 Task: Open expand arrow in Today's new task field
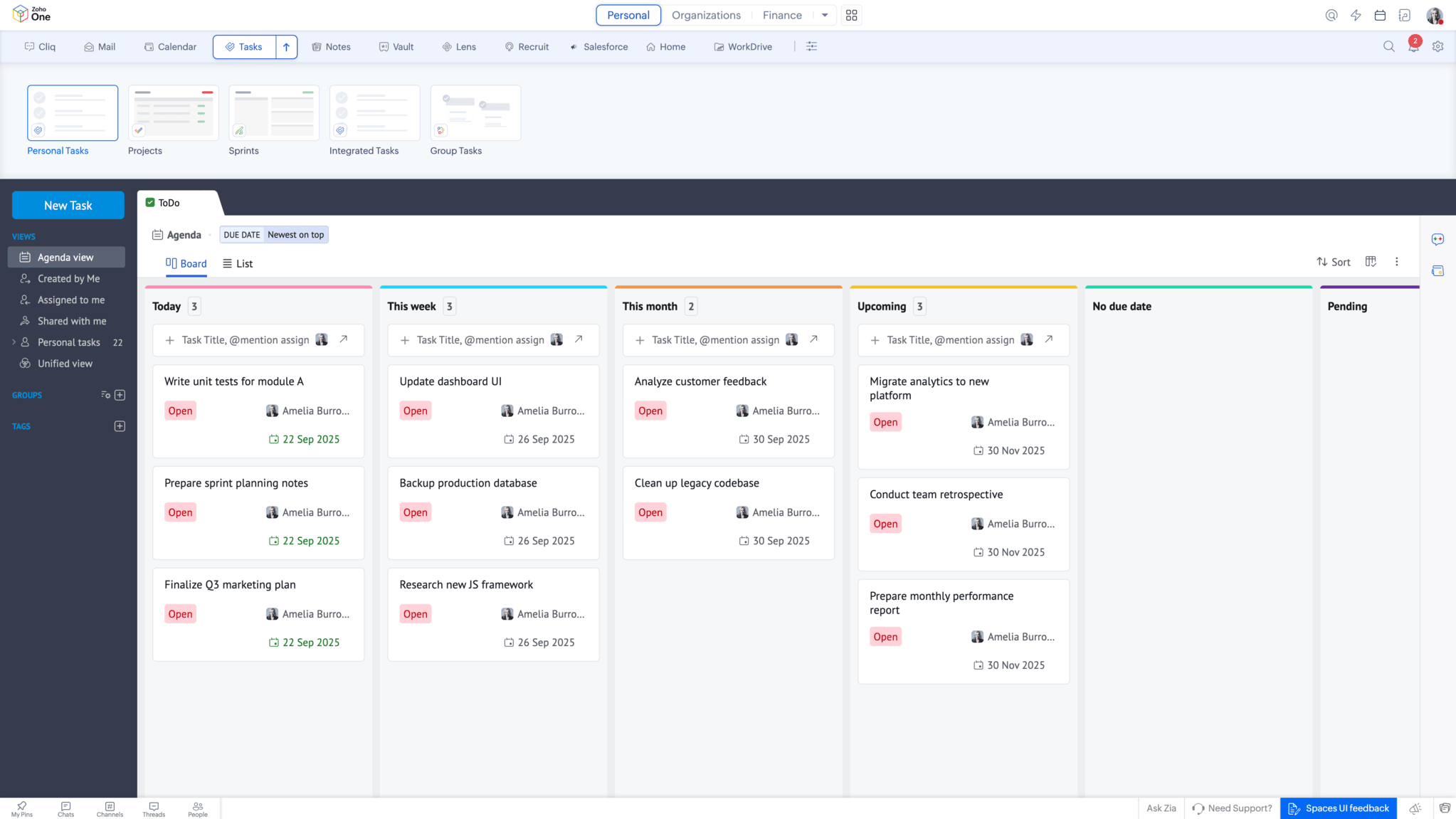click(x=344, y=339)
